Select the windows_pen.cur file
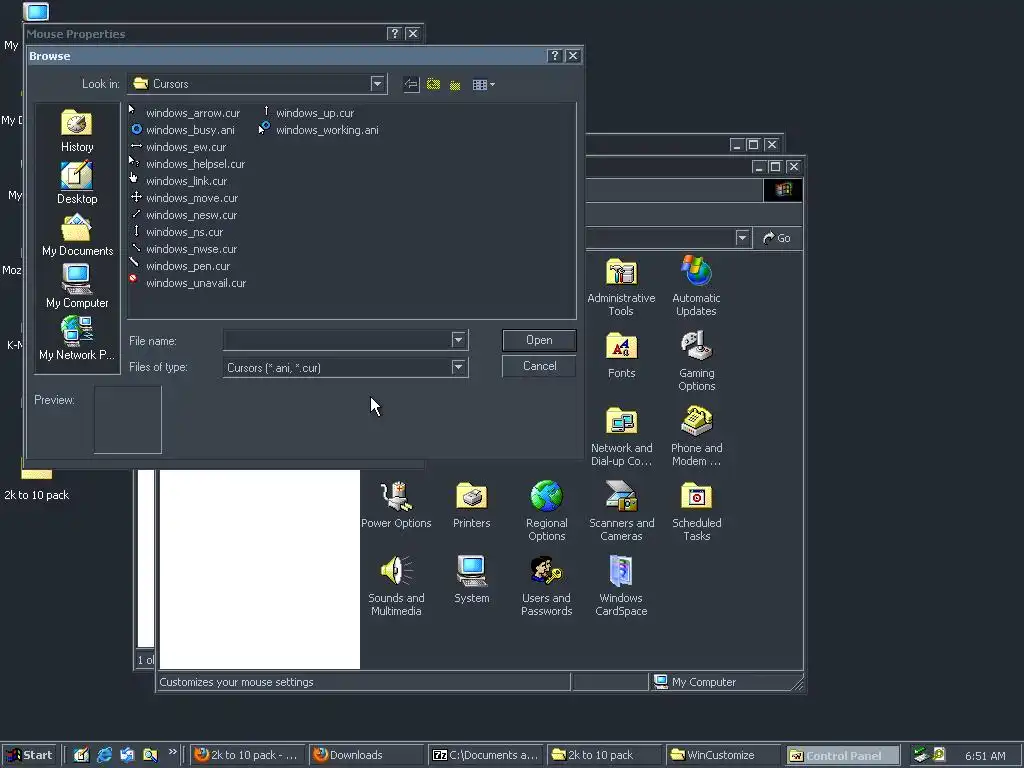Image resolution: width=1024 pixels, height=768 pixels. (x=180, y=266)
